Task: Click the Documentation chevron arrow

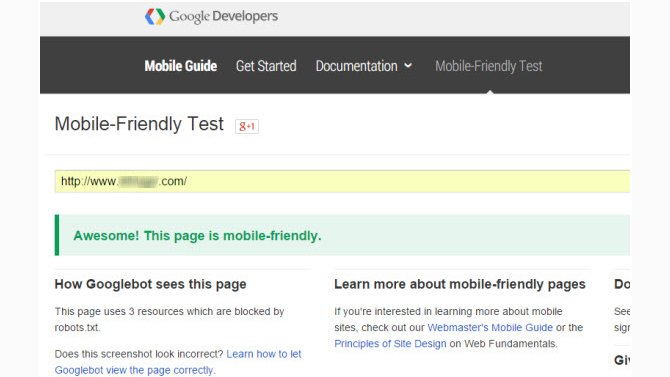Action: 408,66
